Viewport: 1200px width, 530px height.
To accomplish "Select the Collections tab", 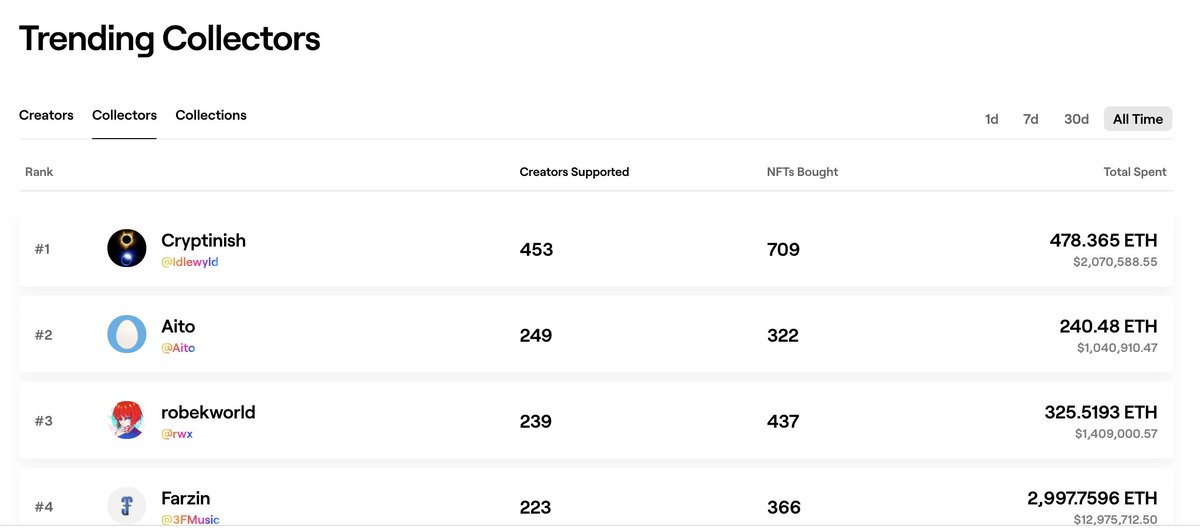I will click(211, 115).
